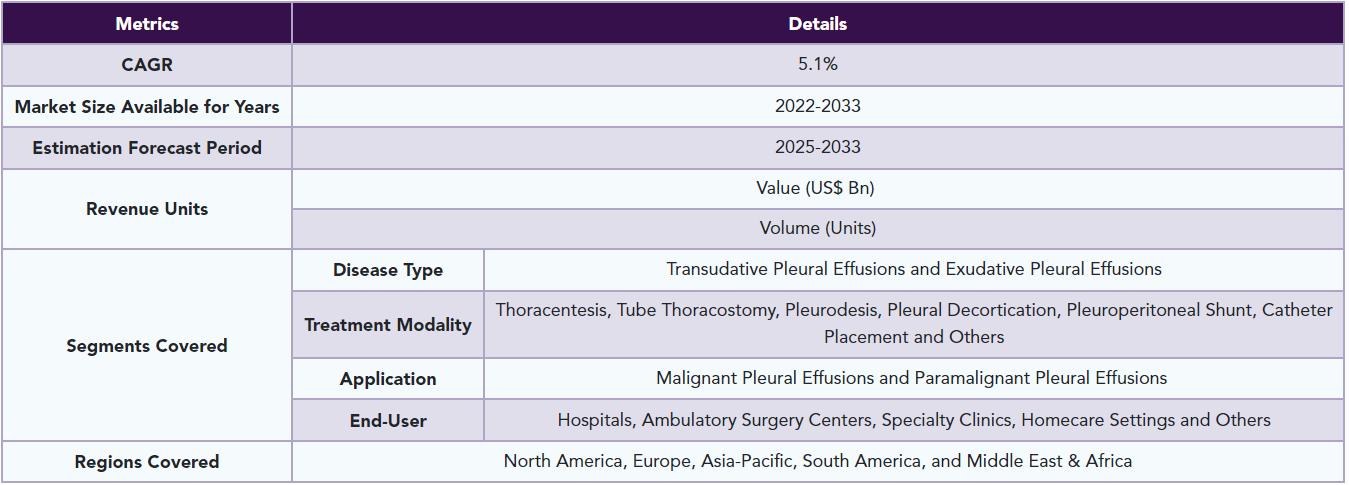Click Transudative and Exudative Pleural Effusions text
The width and height of the screenshot is (1349, 485).
pyautogui.click(x=914, y=270)
